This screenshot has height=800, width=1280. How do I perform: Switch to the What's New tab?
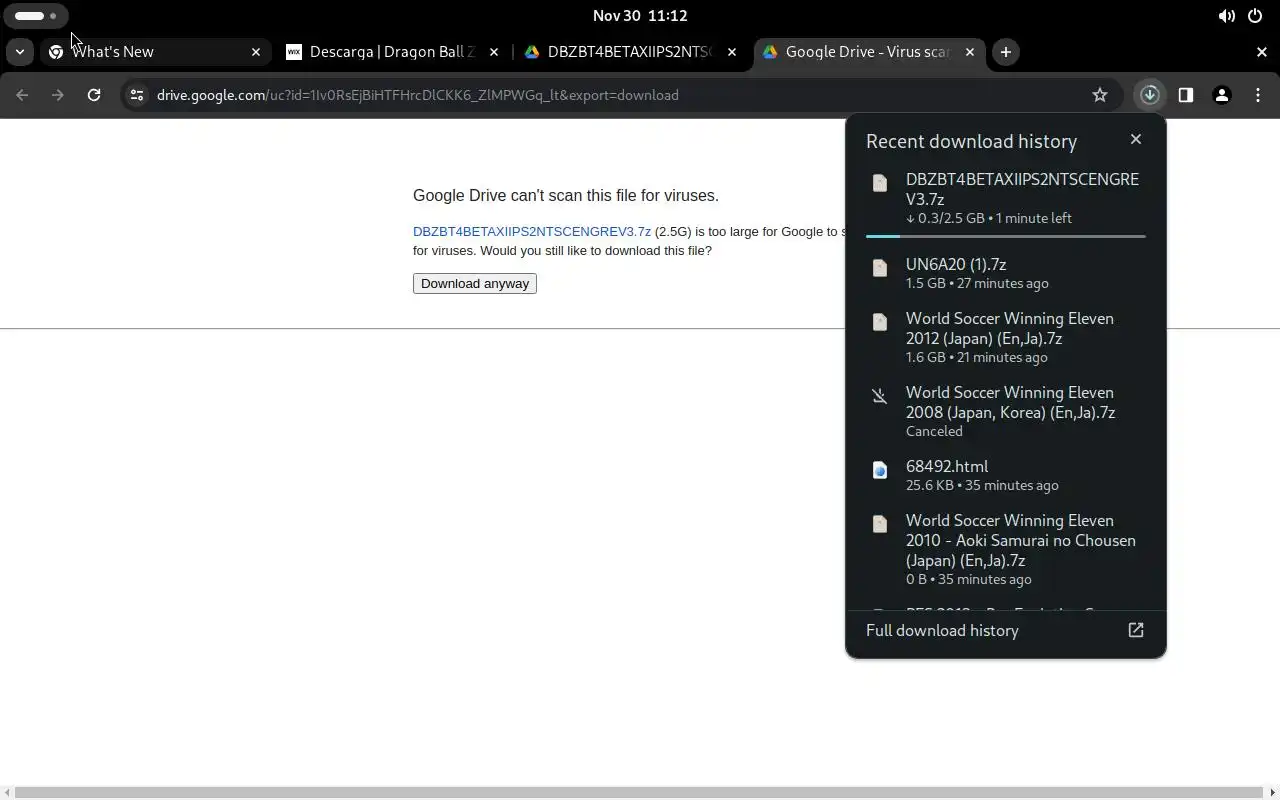155,52
